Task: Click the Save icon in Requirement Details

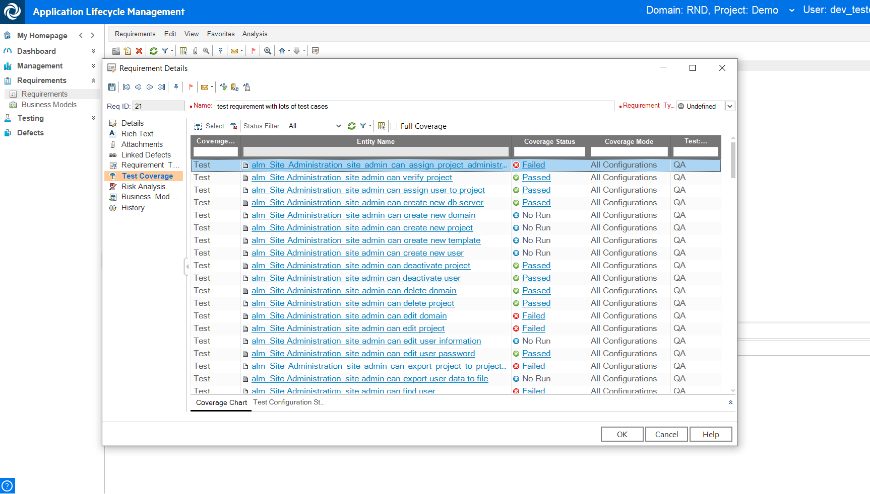Action: click(111, 87)
